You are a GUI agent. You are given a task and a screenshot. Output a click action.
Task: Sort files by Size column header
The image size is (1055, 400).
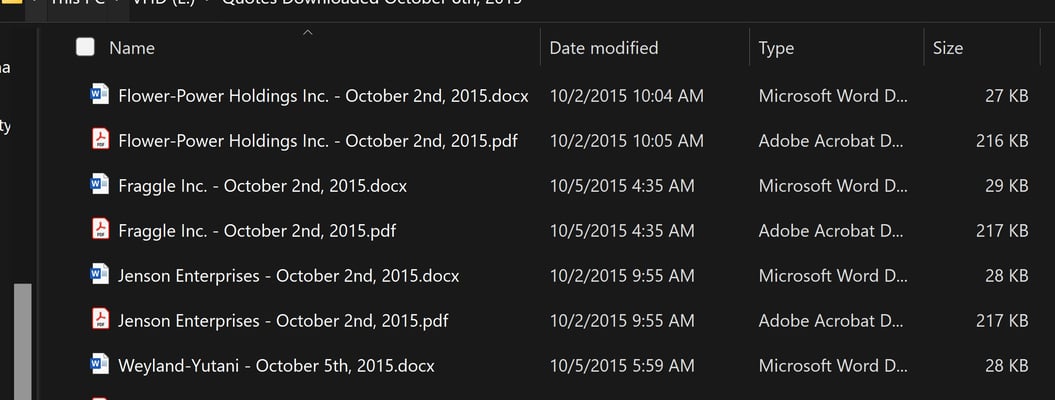947,48
